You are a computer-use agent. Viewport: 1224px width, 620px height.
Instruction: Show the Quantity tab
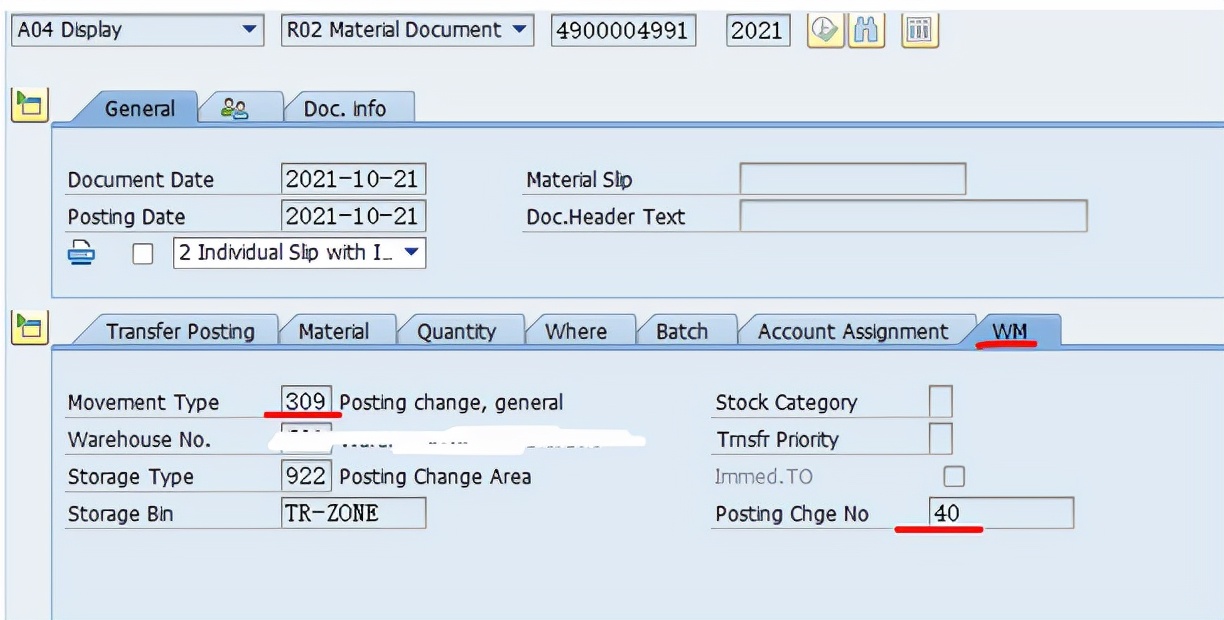[456, 331]
